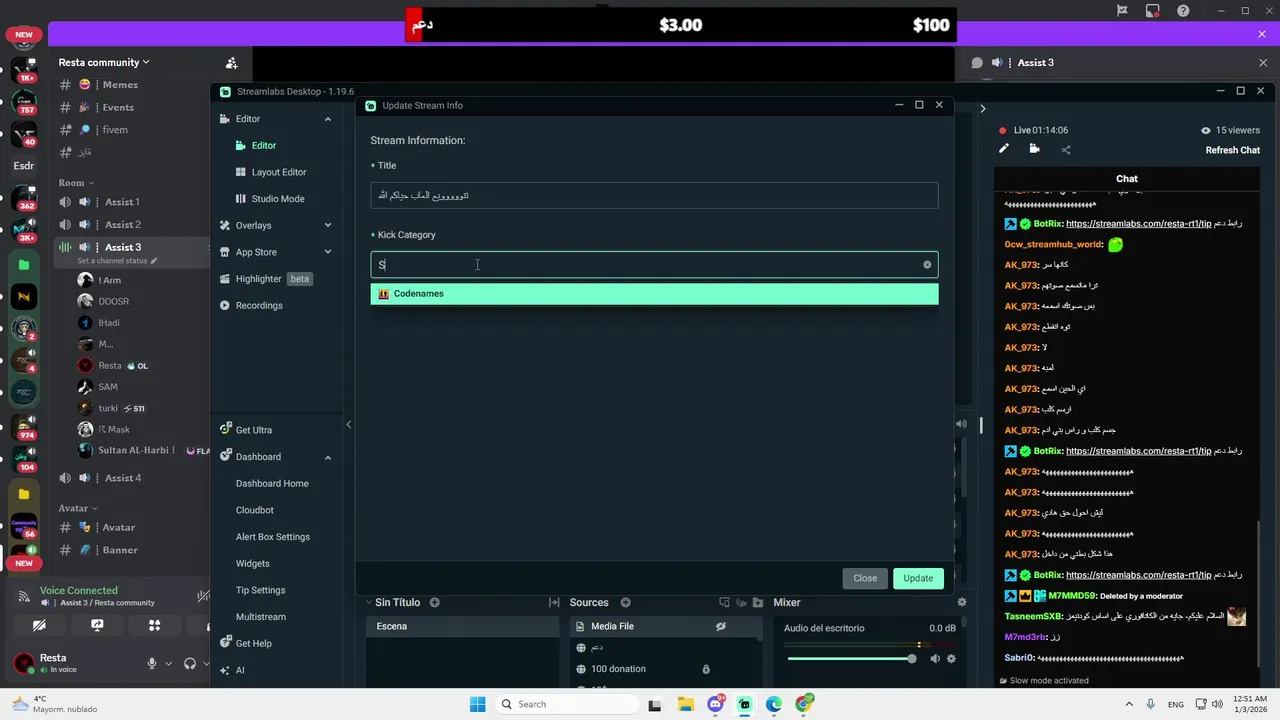This screenshot has width=1280, height=720.
Task: Toggle Discord headphones deafen
Action: coord(190,663)
